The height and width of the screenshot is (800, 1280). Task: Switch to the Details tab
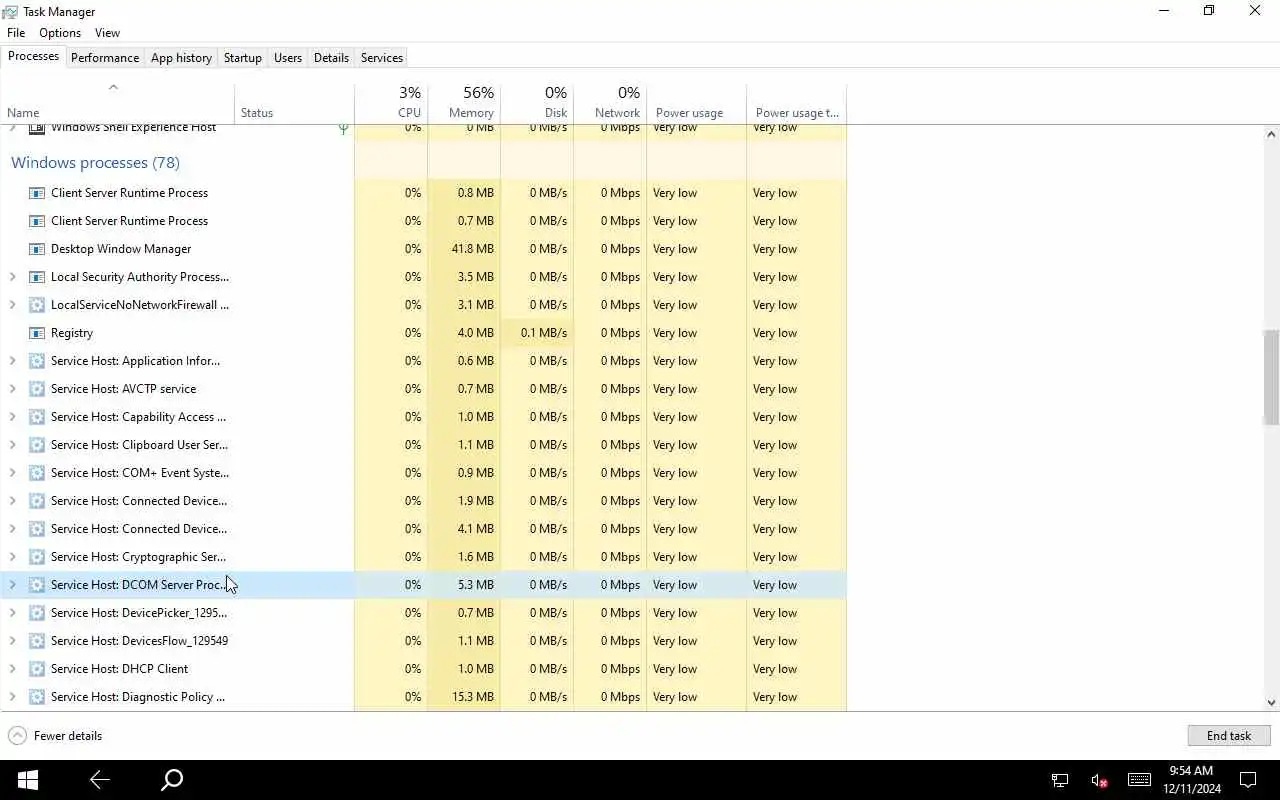click(331, 58)
